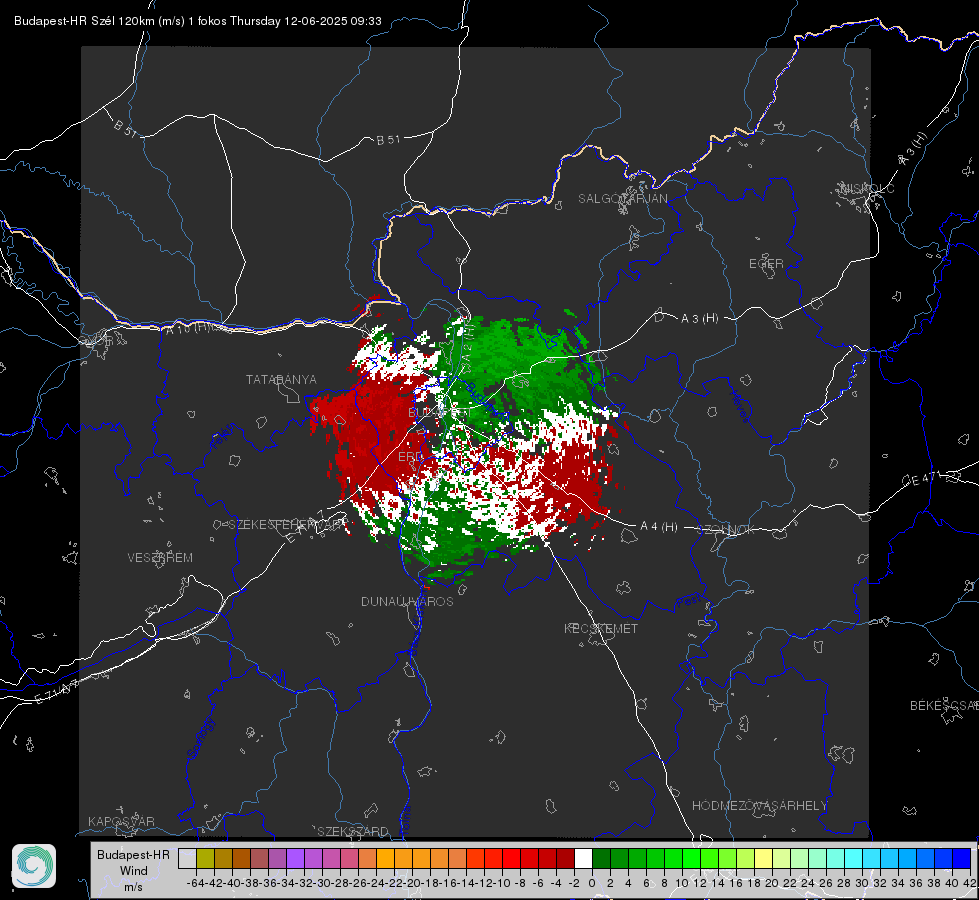
Task: Click the '20' value on the legend scale
Action: (772, 883)
